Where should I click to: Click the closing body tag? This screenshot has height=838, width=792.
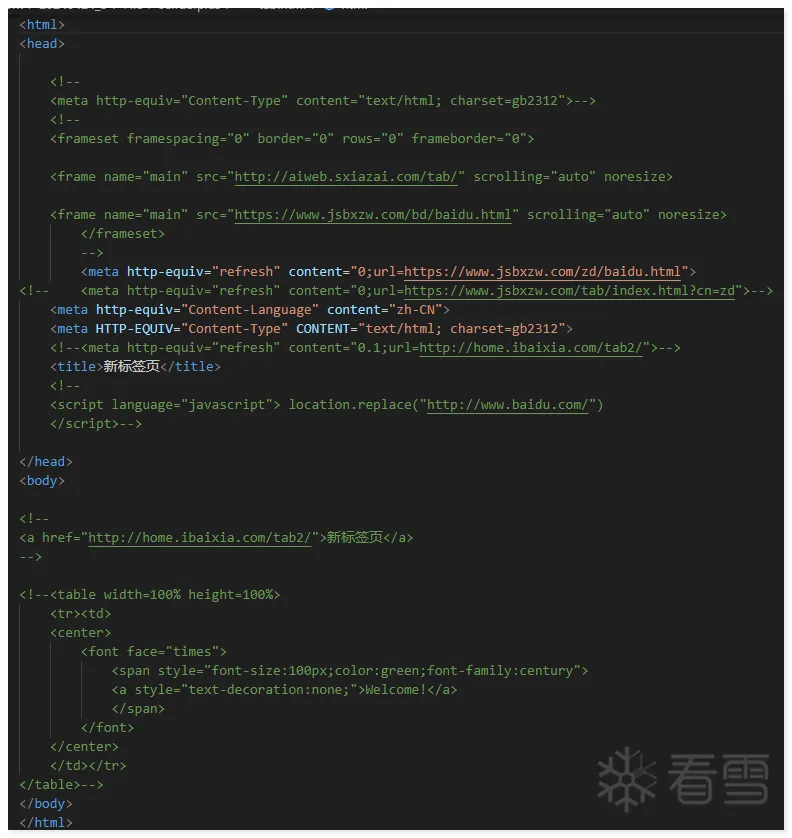pyautogui.click(x=46, y=804)
